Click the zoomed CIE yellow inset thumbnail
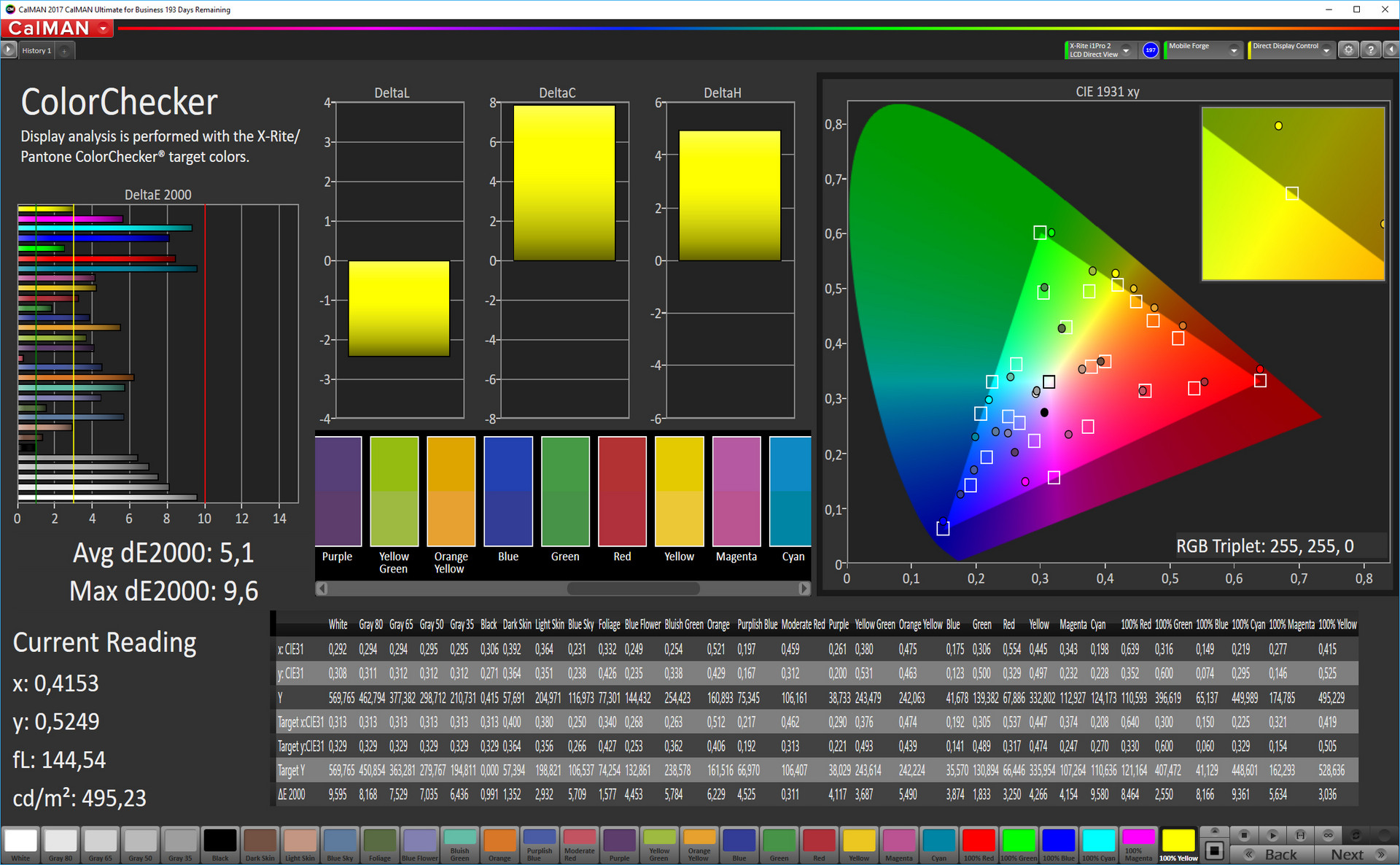 pyautogui.click(x=1293, y=193)
